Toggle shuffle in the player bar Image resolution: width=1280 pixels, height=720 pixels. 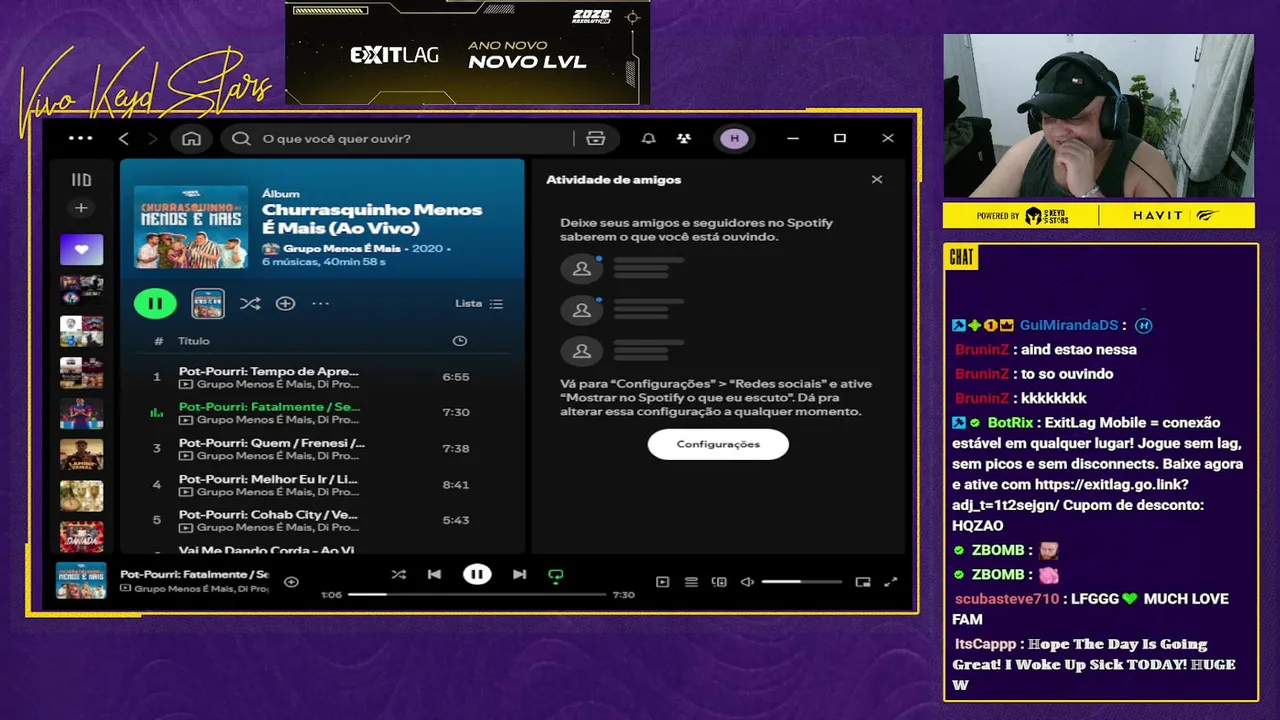[x=398, y=574]
